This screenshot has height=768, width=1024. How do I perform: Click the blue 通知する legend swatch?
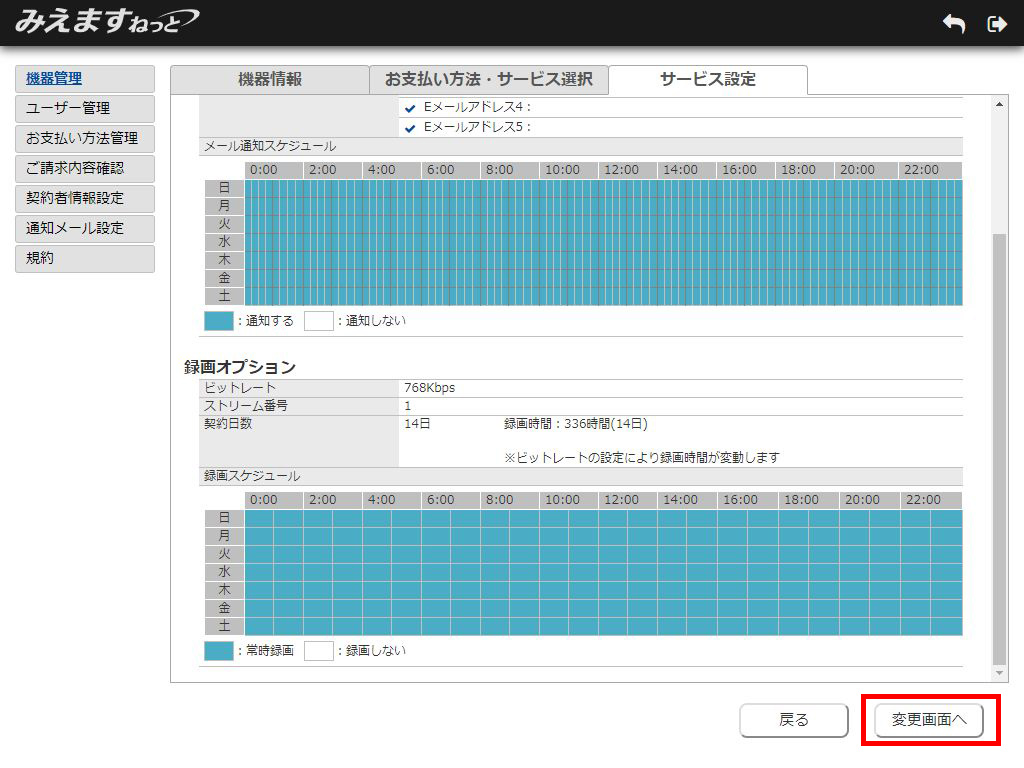pyautogui.click(x=218, y=321)
